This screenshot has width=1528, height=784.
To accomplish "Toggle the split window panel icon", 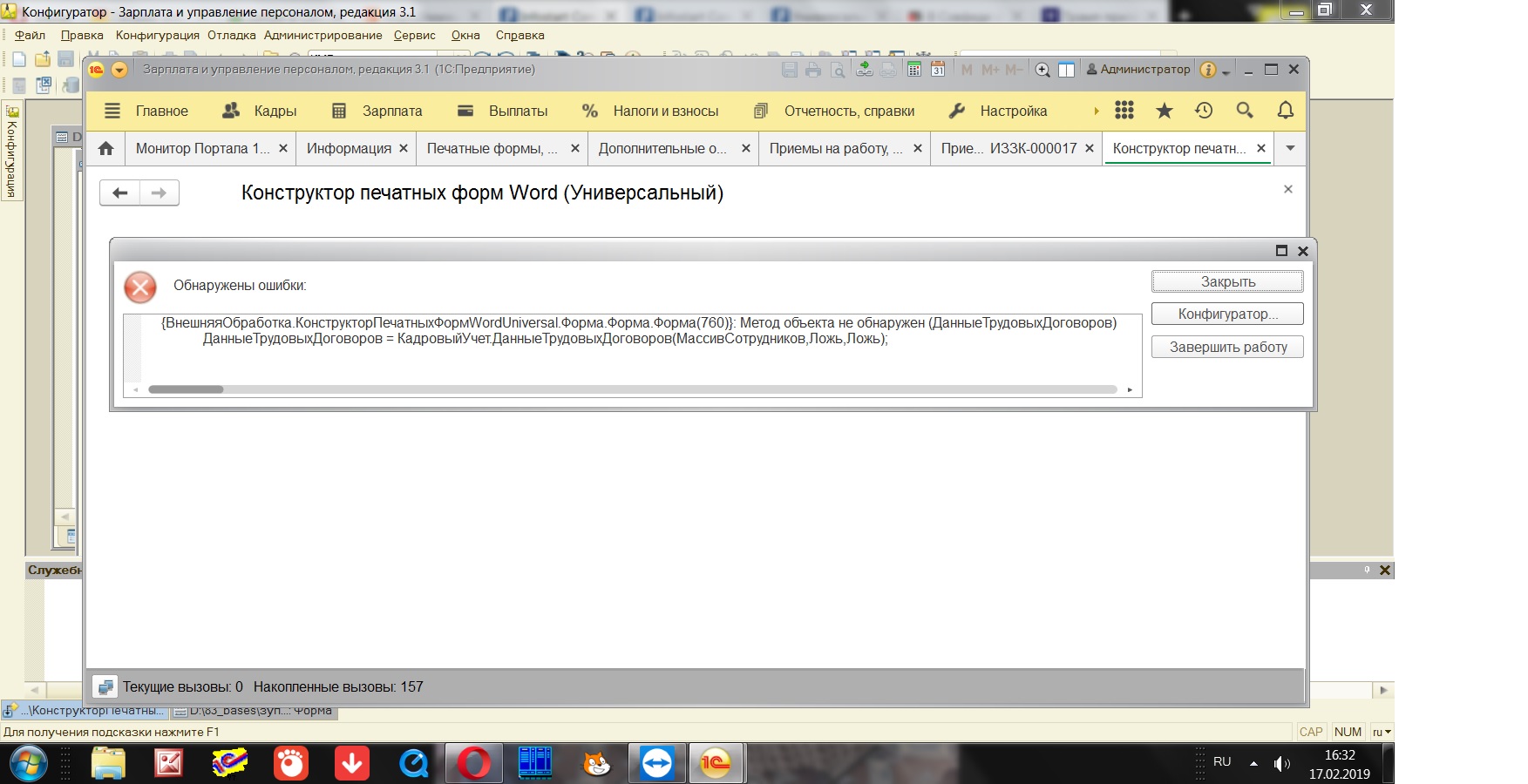I will coord(1066,70).
